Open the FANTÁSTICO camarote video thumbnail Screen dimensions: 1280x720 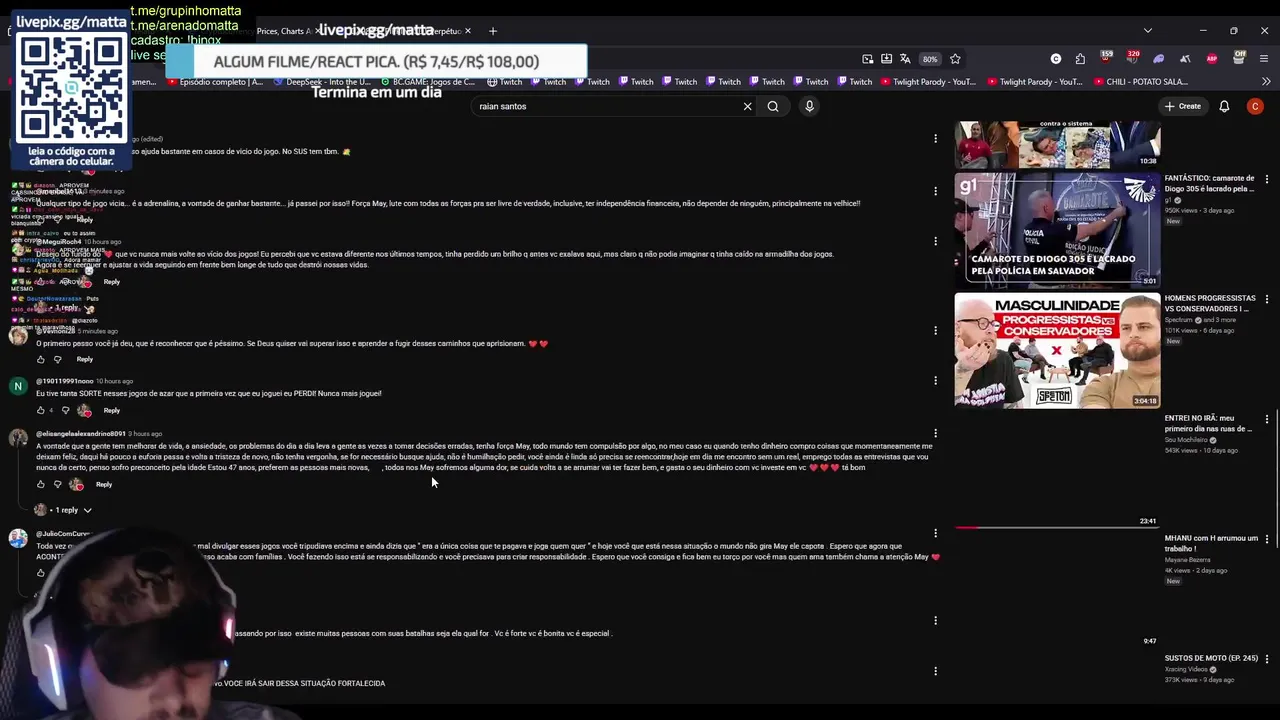[1057, 230]
